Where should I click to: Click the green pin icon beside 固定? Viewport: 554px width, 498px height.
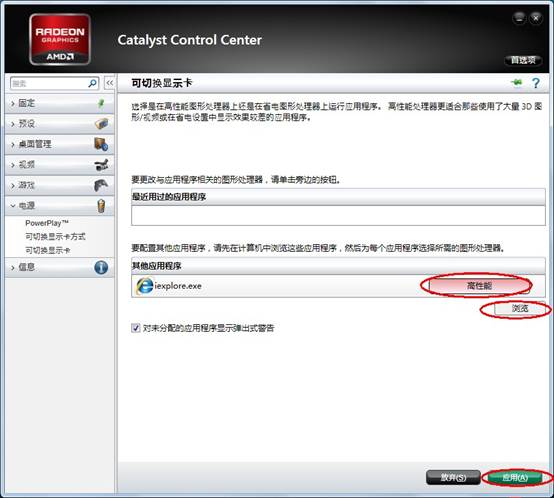[101, 103]
